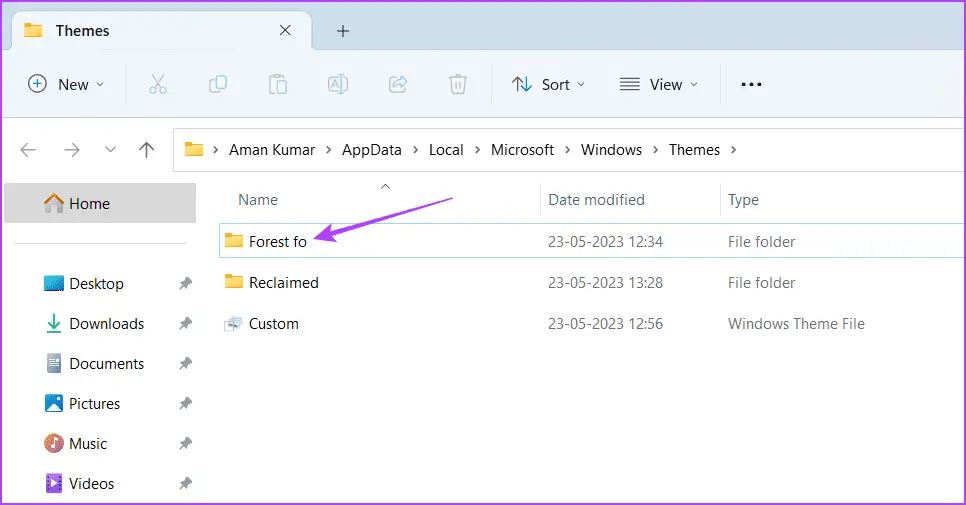The image size is (966, 505).
Task: Go back with the left arrow
Action: coord(28,150)
